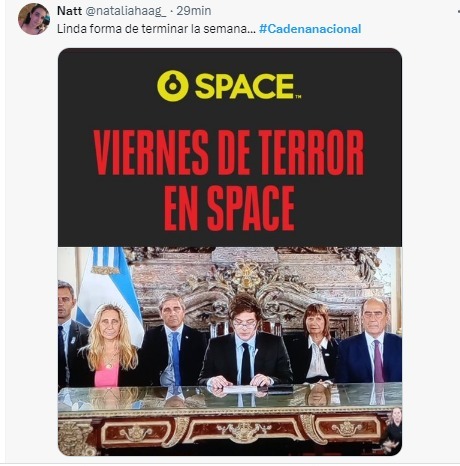Open the tweet's more options dots
460x466 pixels.
(459, 11)
